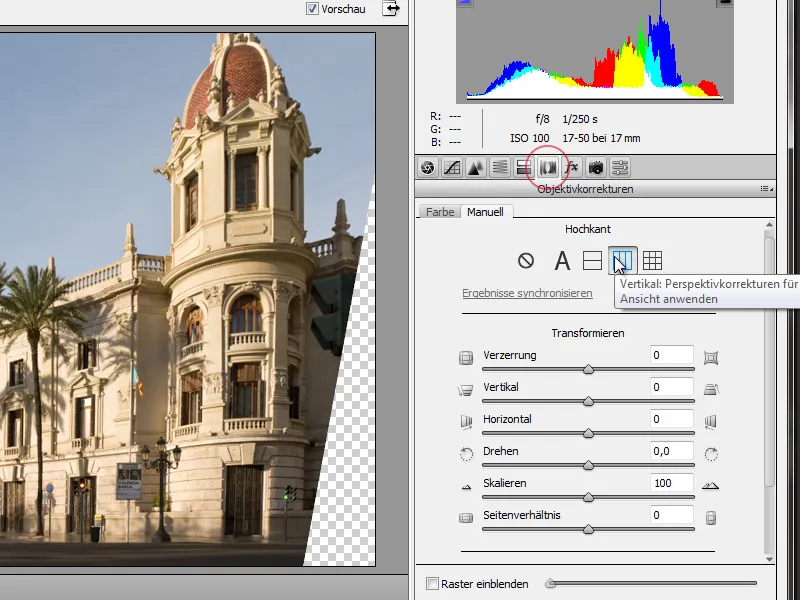This screenshot has height=600, width=800.
Task: Toggle the shadow clipping warning in histogram
Action: [465, 3]
